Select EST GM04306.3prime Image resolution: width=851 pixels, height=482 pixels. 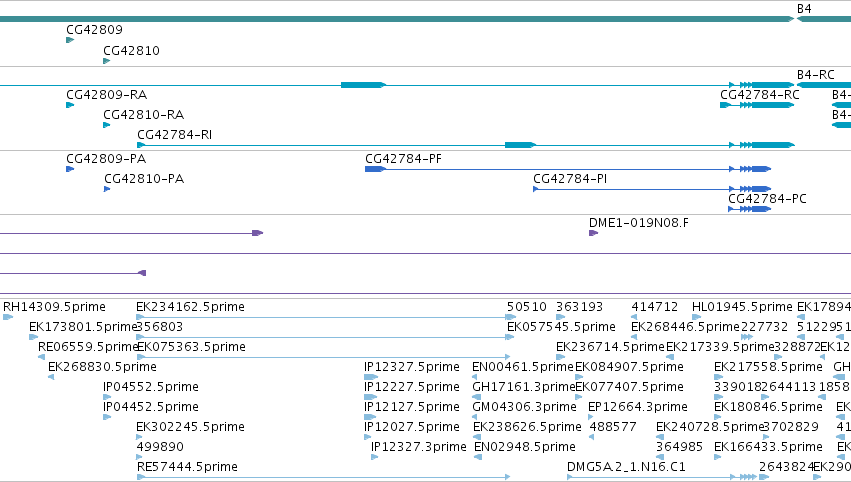pyautogui.click(x=525, y=408)
